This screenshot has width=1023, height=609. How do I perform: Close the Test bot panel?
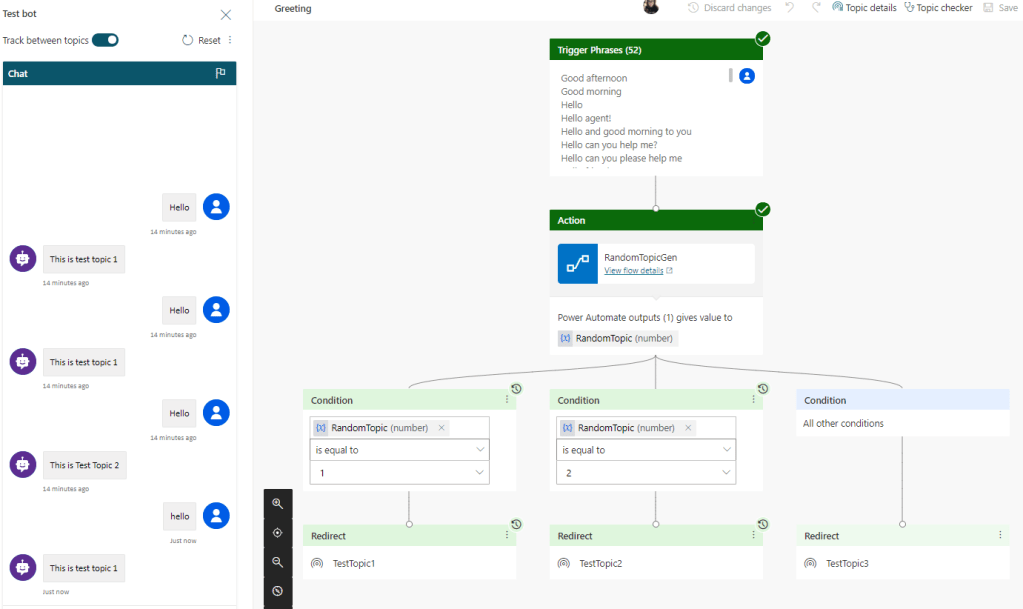tap(225, 14)
